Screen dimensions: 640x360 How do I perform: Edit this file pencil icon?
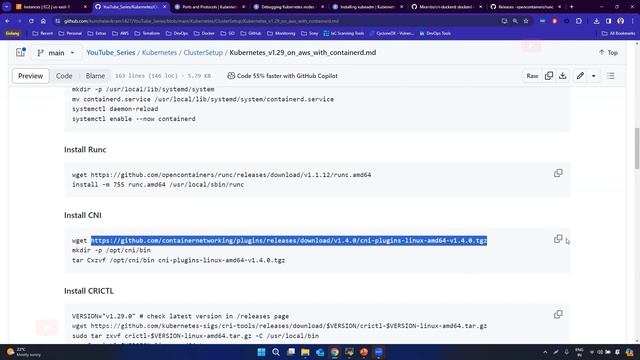click(580, 76)
